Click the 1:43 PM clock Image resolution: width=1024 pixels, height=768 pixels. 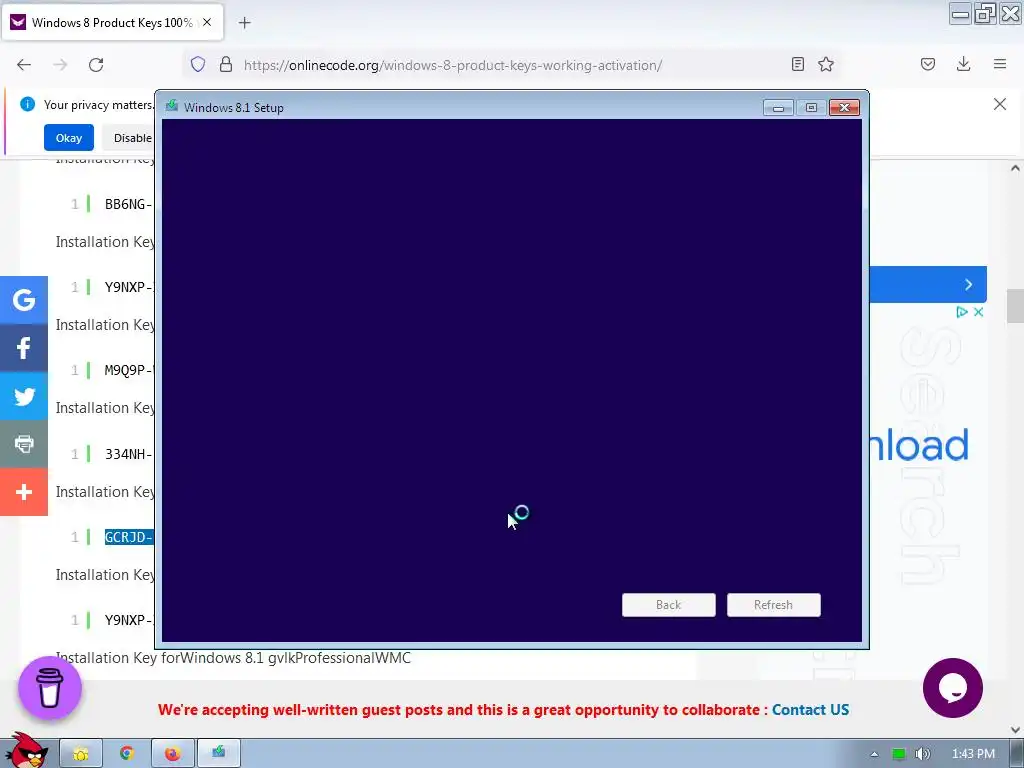tap(973, 754)
